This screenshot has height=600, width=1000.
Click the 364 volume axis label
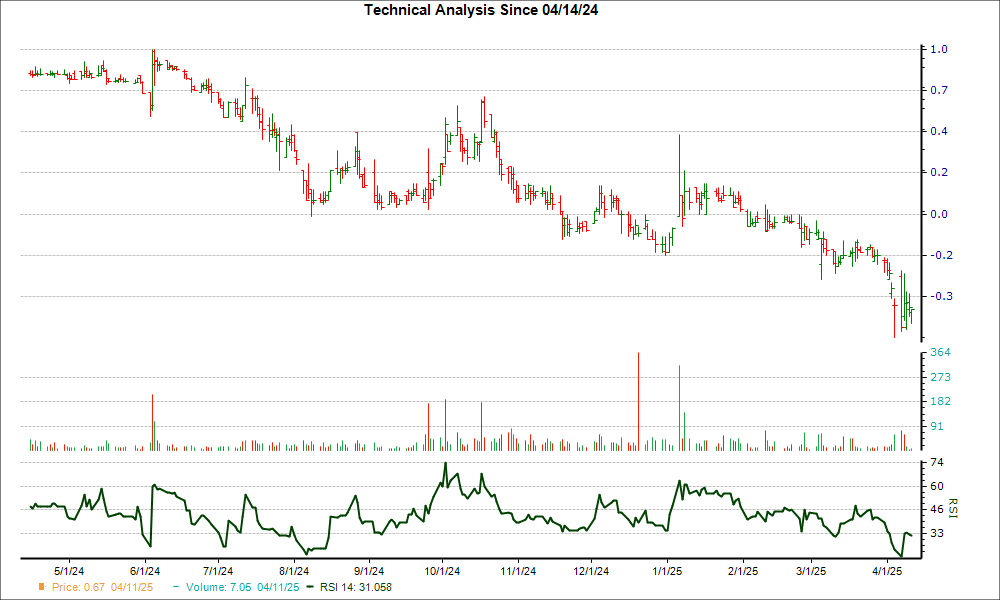(941, 353)
